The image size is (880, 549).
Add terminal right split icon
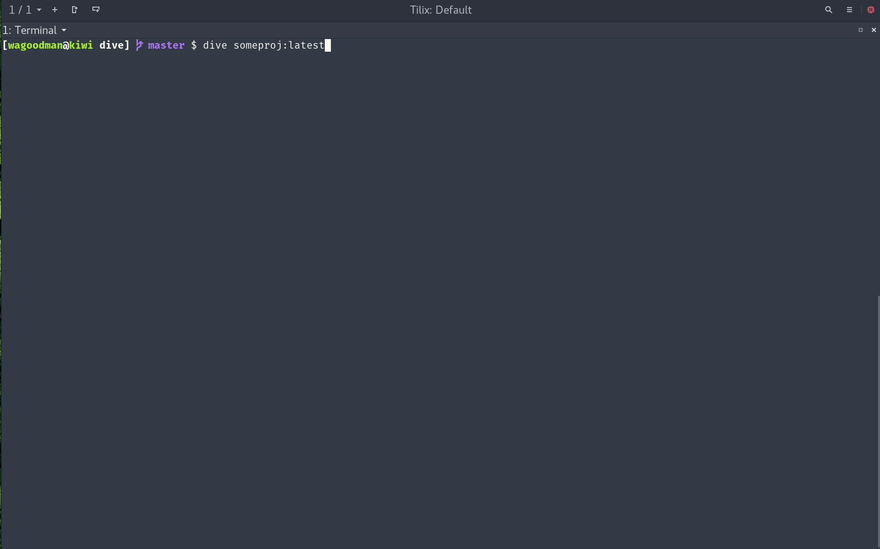click(74, 10)
